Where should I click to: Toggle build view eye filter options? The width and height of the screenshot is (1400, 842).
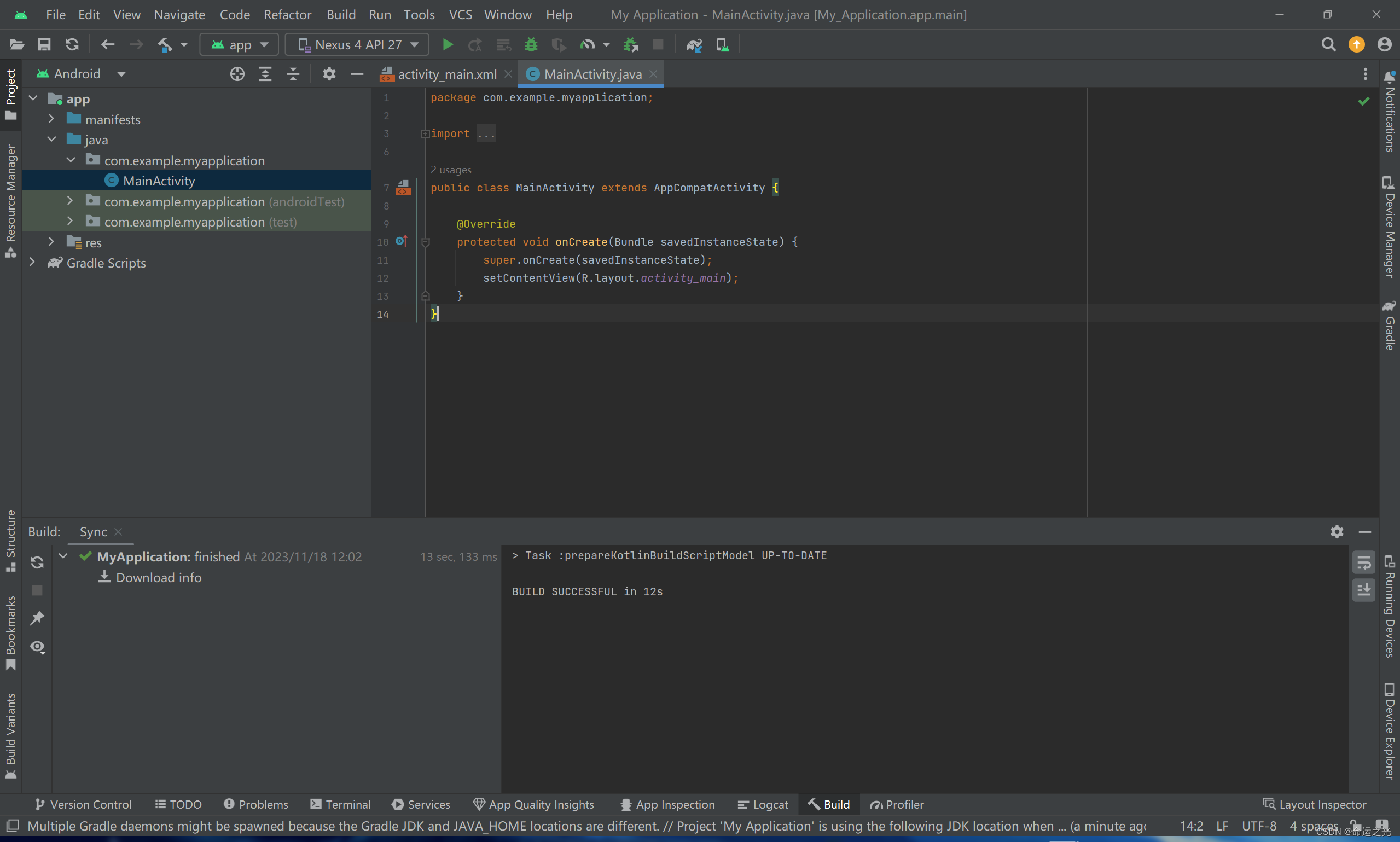[37, 647]
